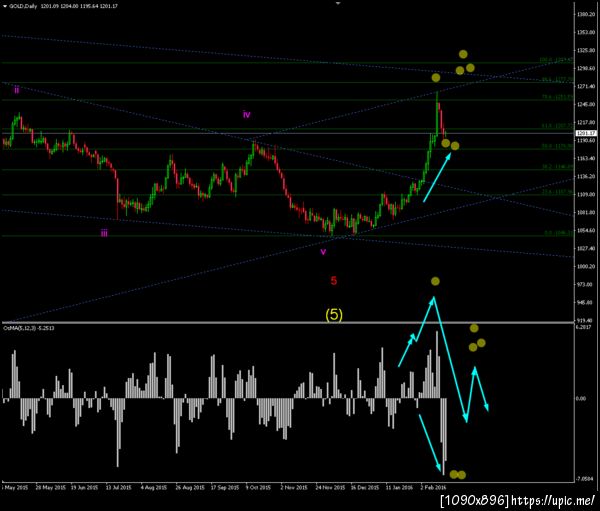
Task: Click the 2 Nov 2015 date label
Action: pyautogui.click(x=294, y=488)
